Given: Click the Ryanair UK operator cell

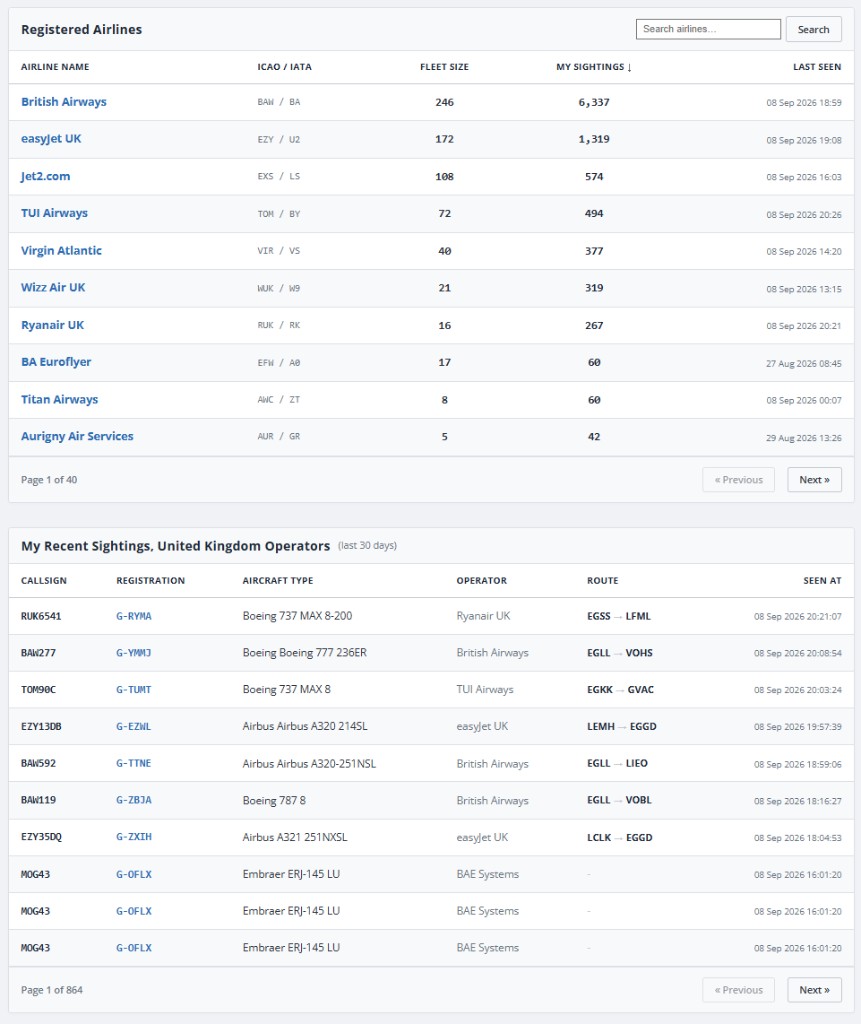Looking at the screenshot, I should (483, 616).
